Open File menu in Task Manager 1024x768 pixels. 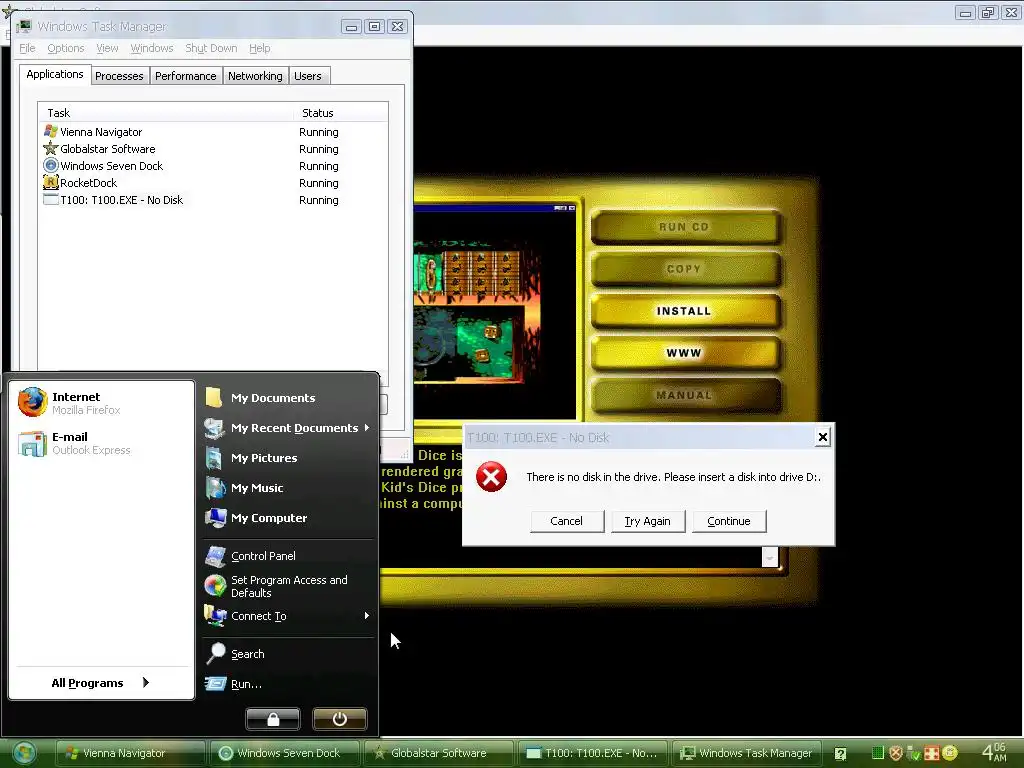[27, 48]
